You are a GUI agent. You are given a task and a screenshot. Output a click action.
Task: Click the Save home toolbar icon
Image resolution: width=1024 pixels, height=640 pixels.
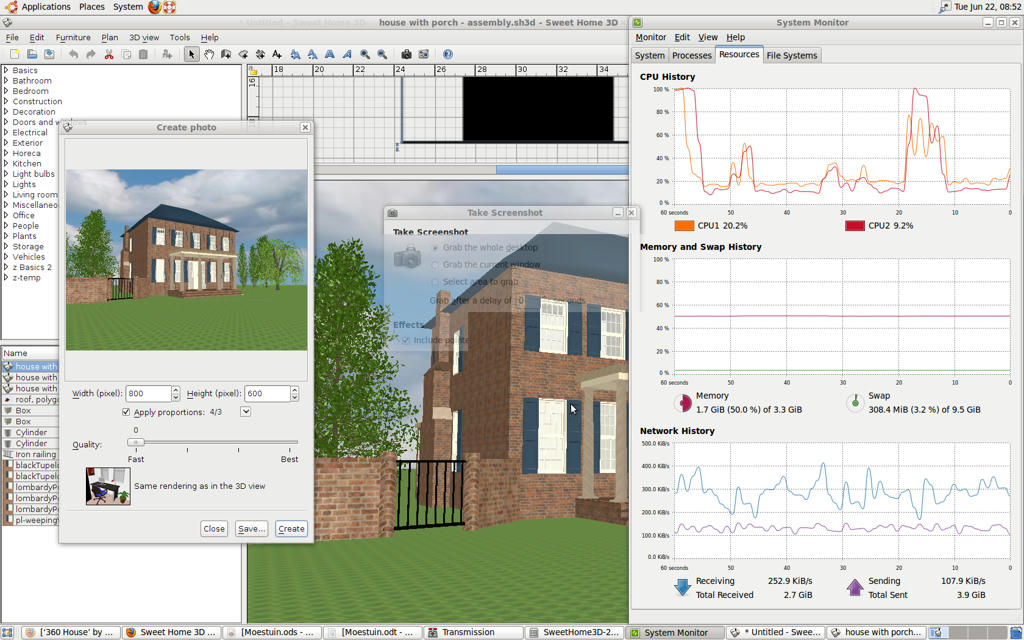[x=49, y=54]
